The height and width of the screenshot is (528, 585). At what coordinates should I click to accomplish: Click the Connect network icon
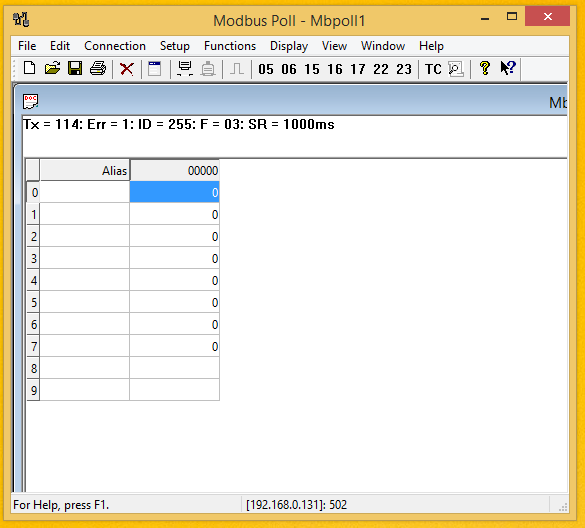pos(185,69)
